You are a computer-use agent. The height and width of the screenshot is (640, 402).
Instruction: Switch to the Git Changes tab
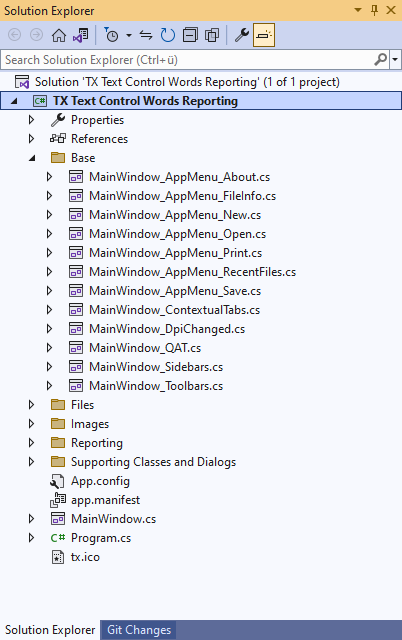139,630
